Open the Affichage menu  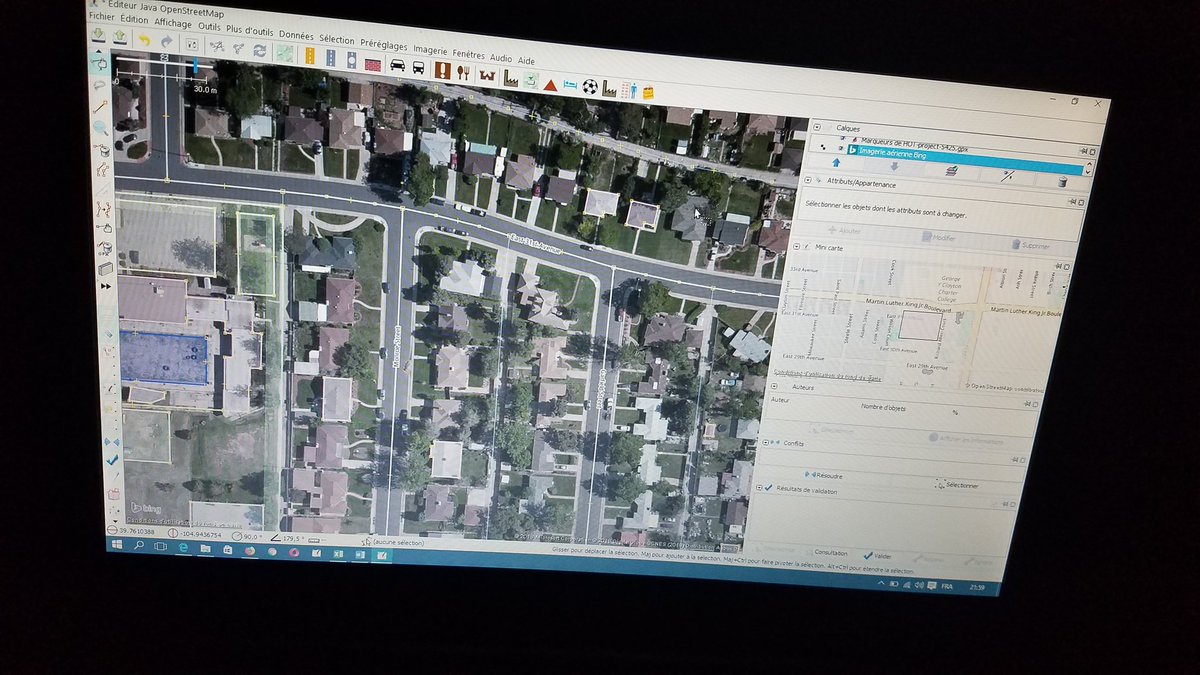173,23
